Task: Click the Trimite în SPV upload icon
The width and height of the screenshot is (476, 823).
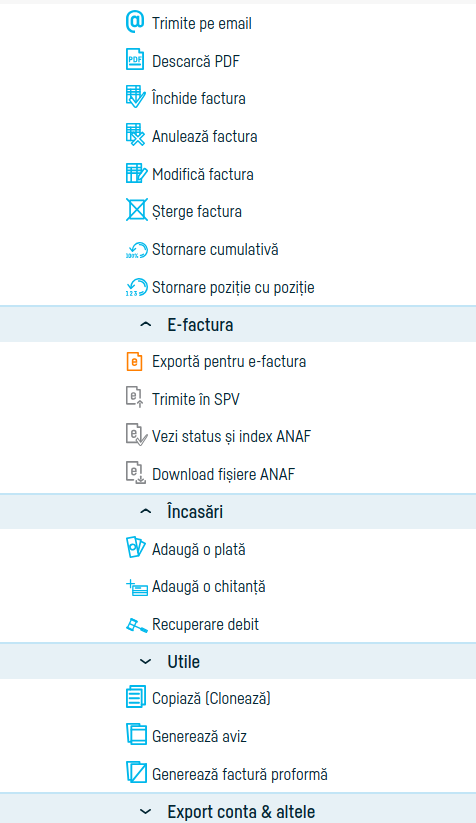Action: (x=135, y=397)
